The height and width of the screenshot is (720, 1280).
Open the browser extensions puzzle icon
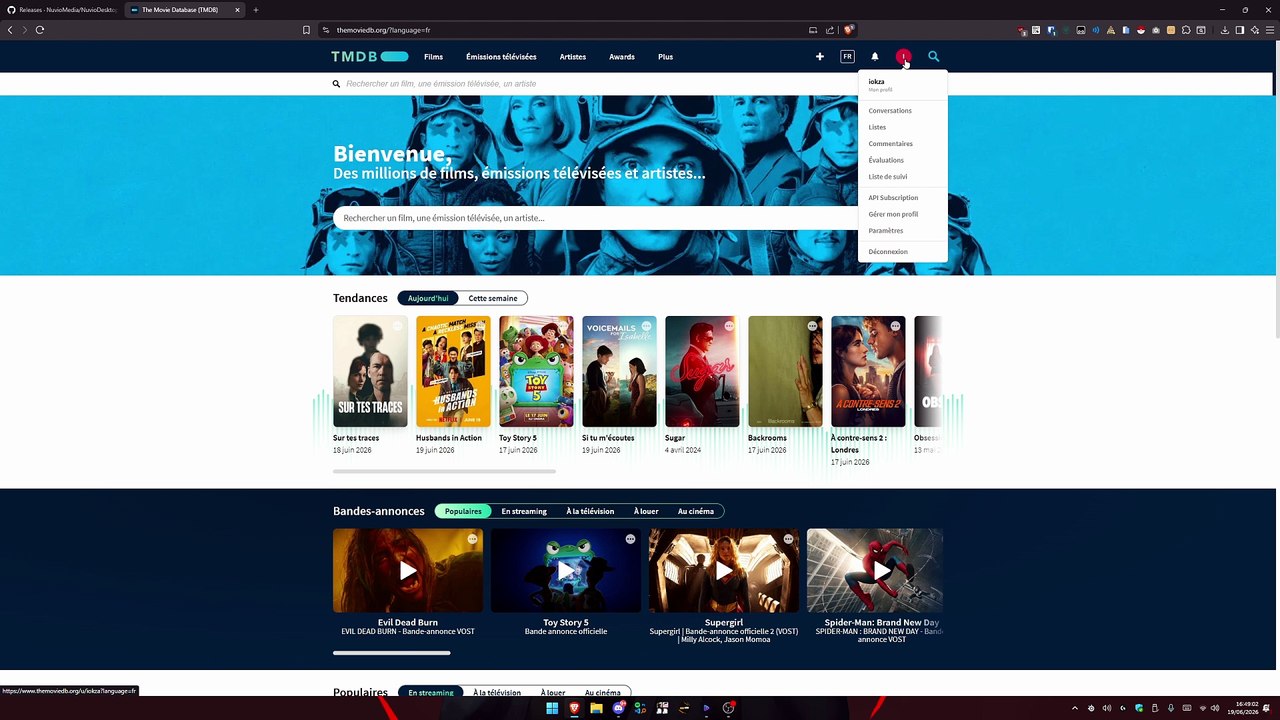pyautogui.click(x=1186, y=30)
